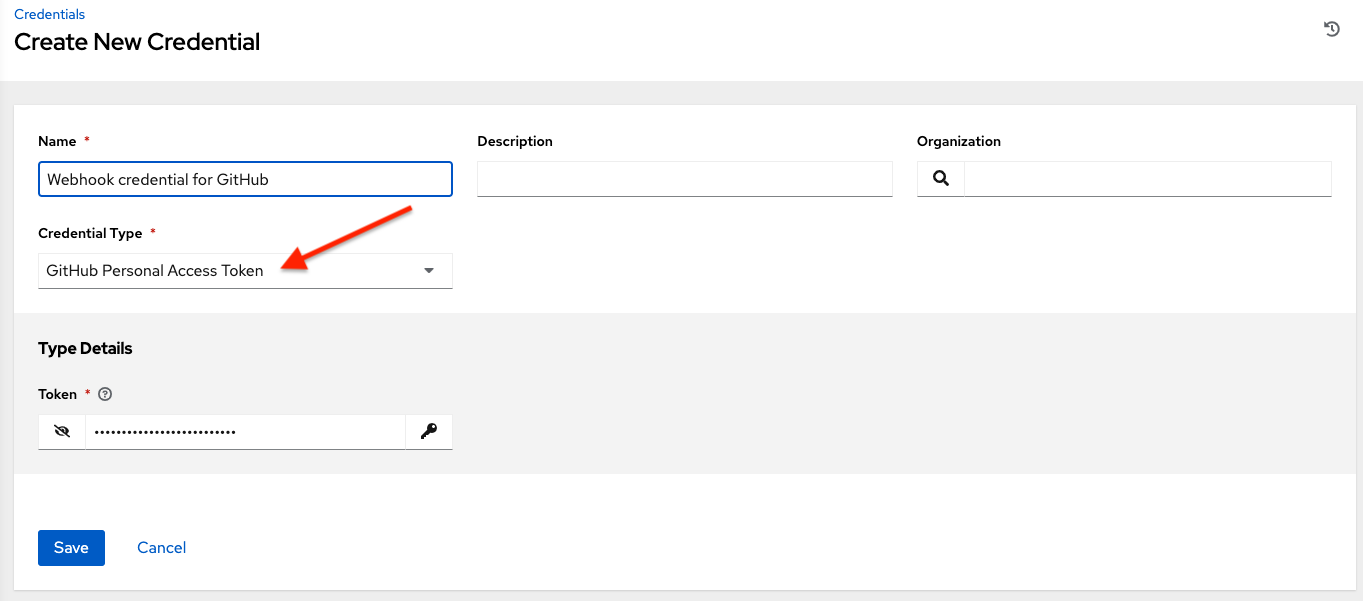Focus the masked Token password field
This screenshot has width=1363, height=601.
tap(245, 432)
